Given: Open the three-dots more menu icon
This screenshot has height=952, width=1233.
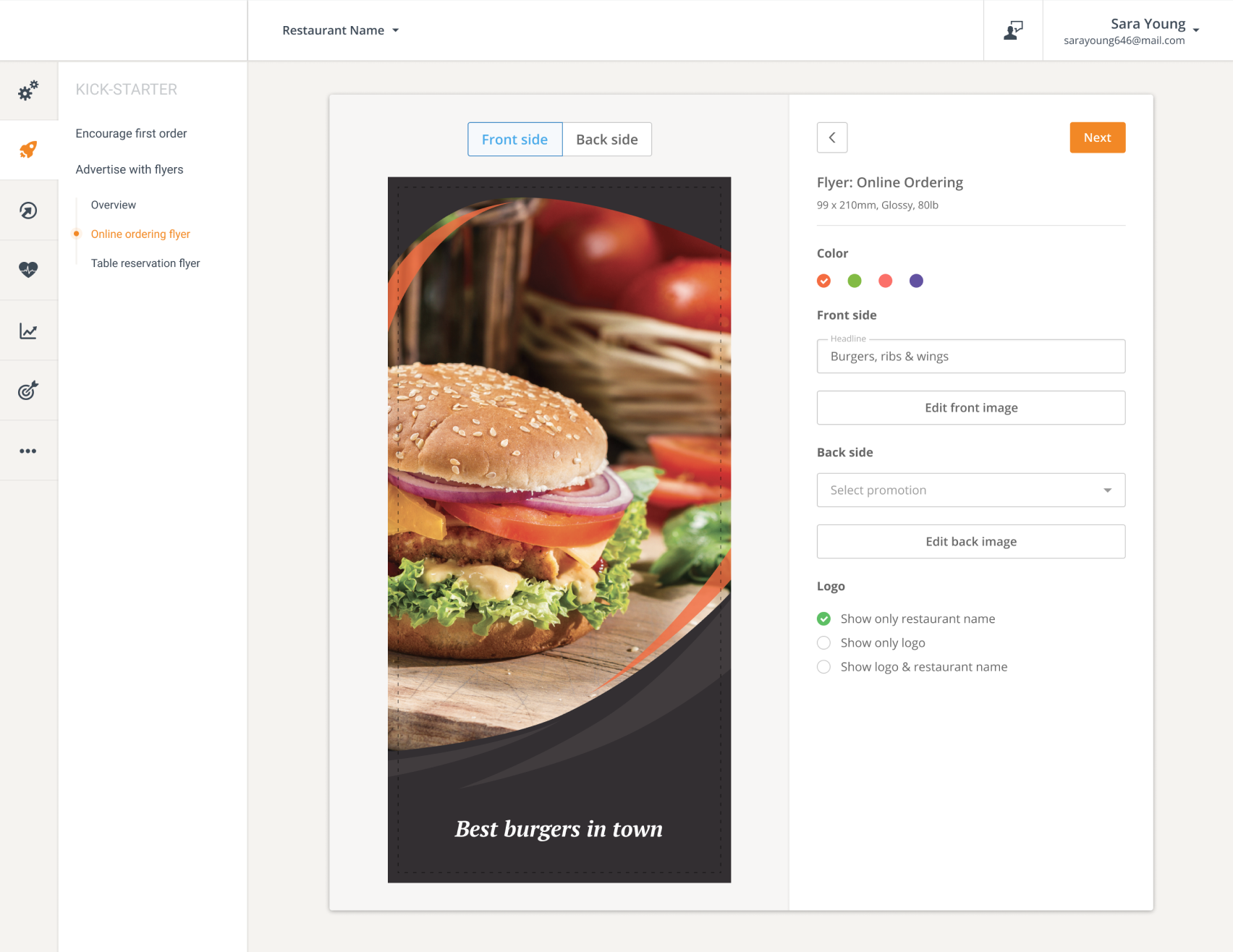Looking at the screenshot, I should coord(28,451).
